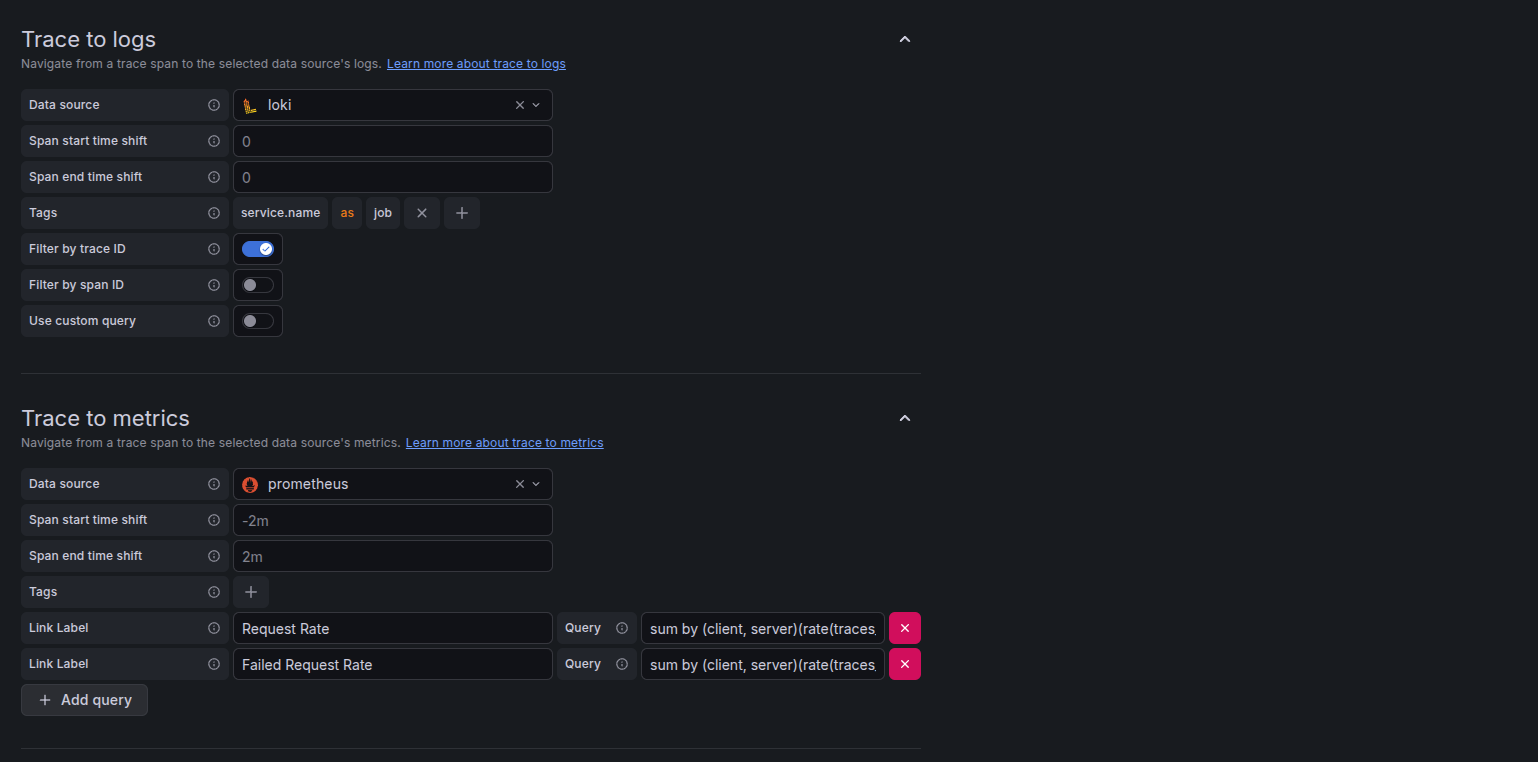The width and height of the screenshot is (1538, 762).
Task: Collapse the Trace to metrics section
Action: tap(904, 418)
